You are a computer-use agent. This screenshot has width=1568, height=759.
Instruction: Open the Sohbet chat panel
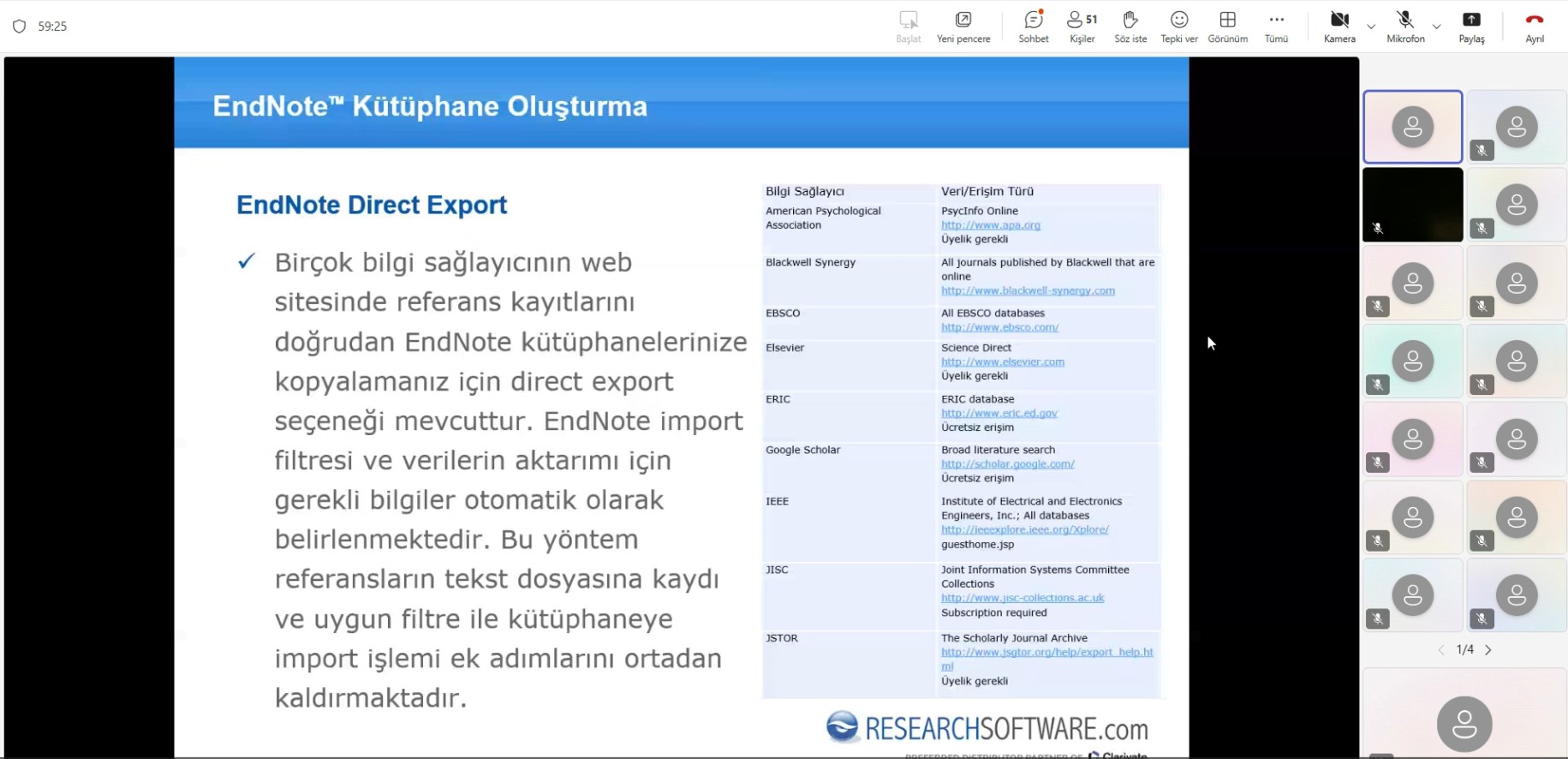click(x=1034, y=27)
